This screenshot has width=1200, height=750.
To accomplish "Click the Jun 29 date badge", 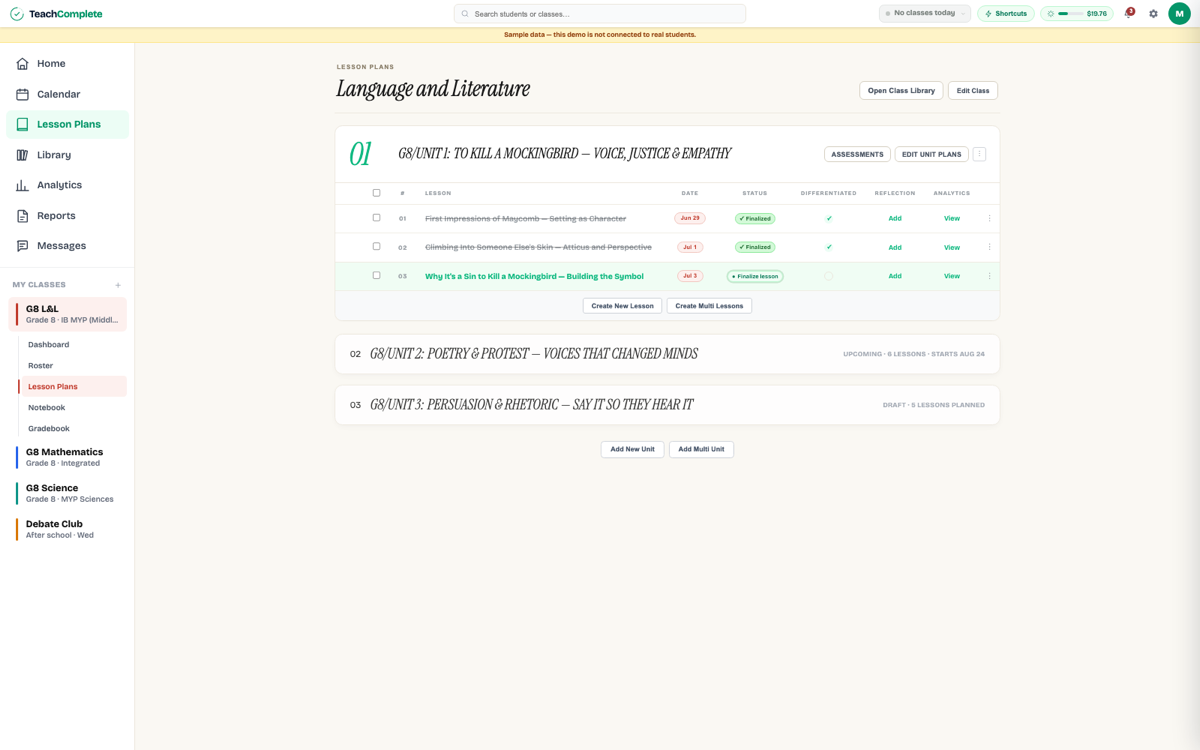I will (690, 218).
